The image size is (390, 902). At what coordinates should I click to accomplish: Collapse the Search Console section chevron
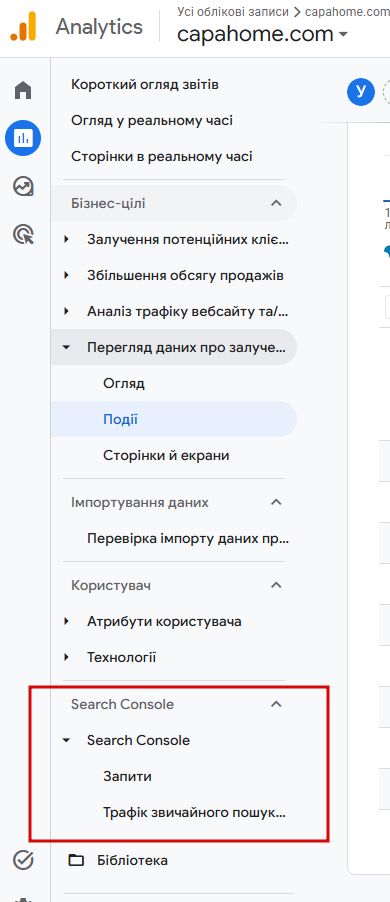point(276,704)
